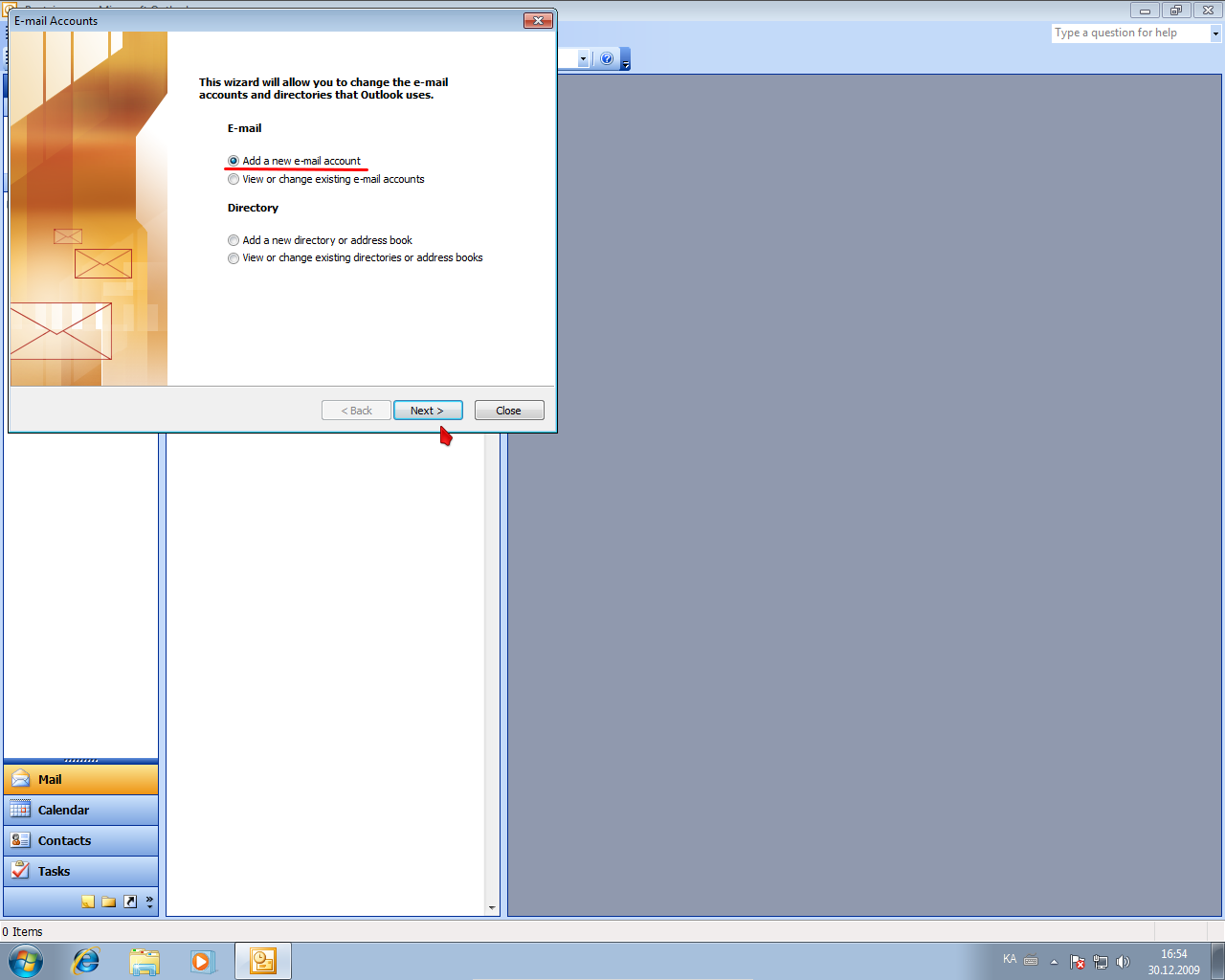
Task: Click in the "Type a question for help" field
Action: 1129,33
